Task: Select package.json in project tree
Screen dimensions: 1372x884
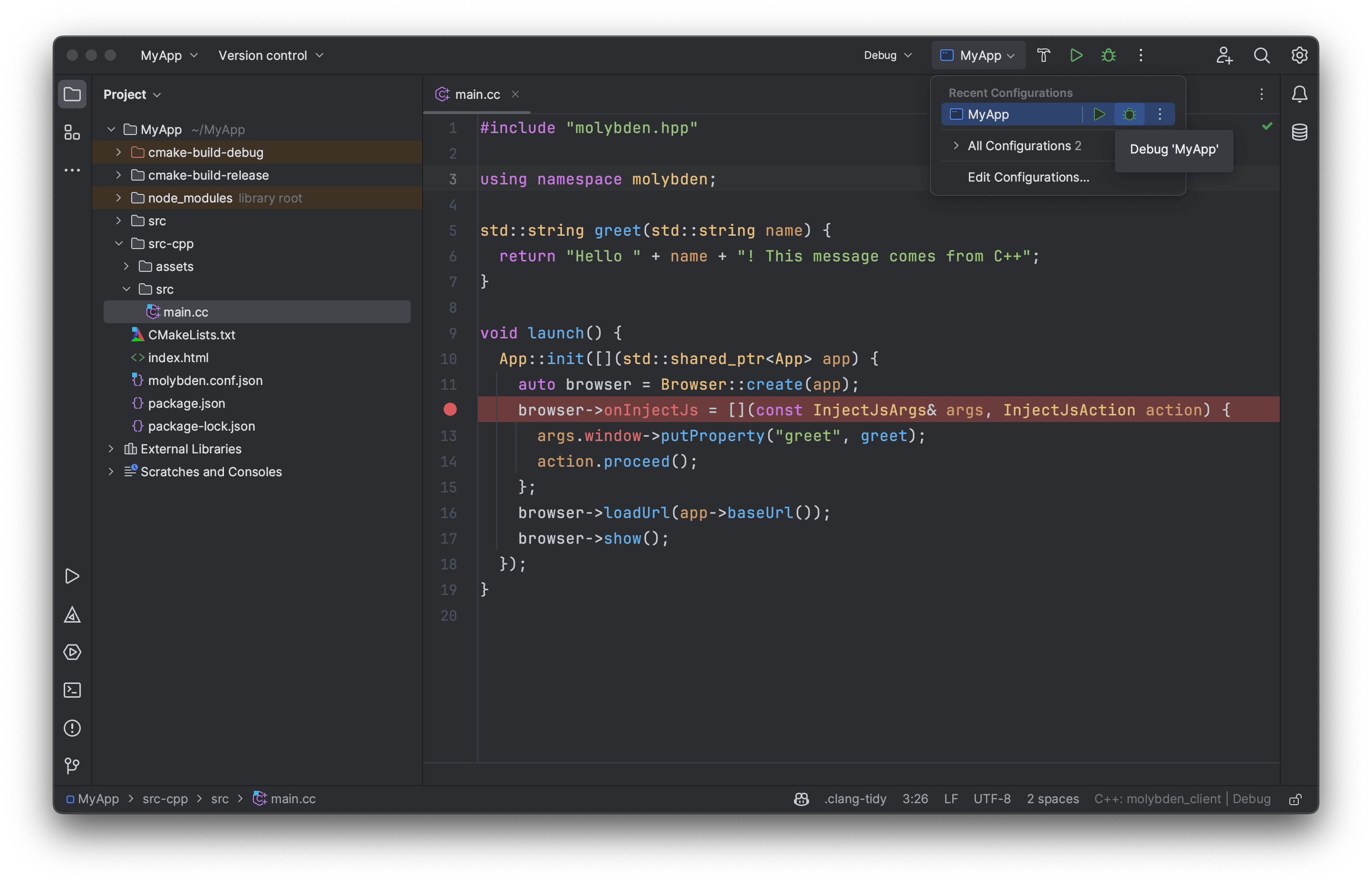Action: click(186, 403)
